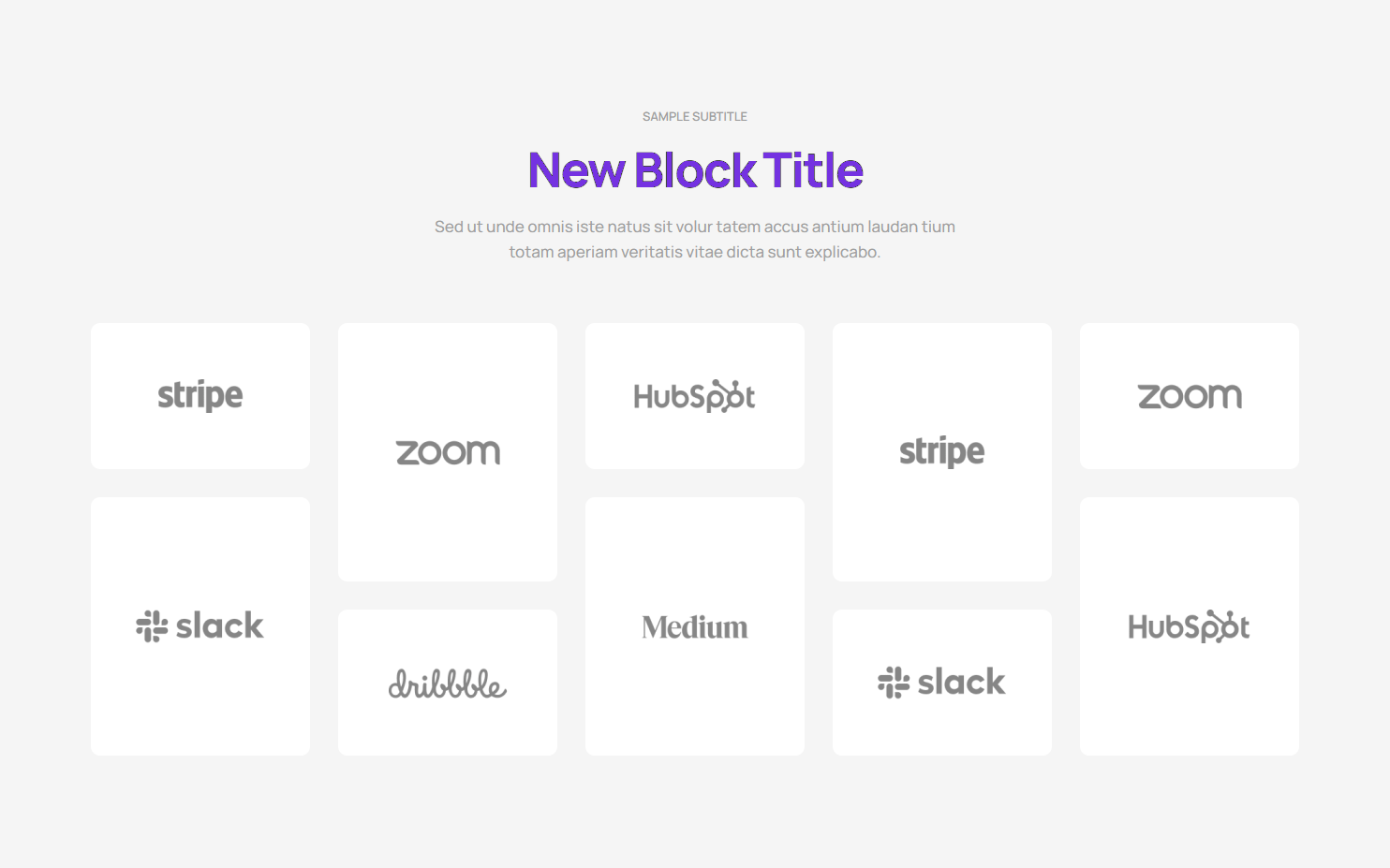Click the word "slack" in the tall card

click(220, 625)
